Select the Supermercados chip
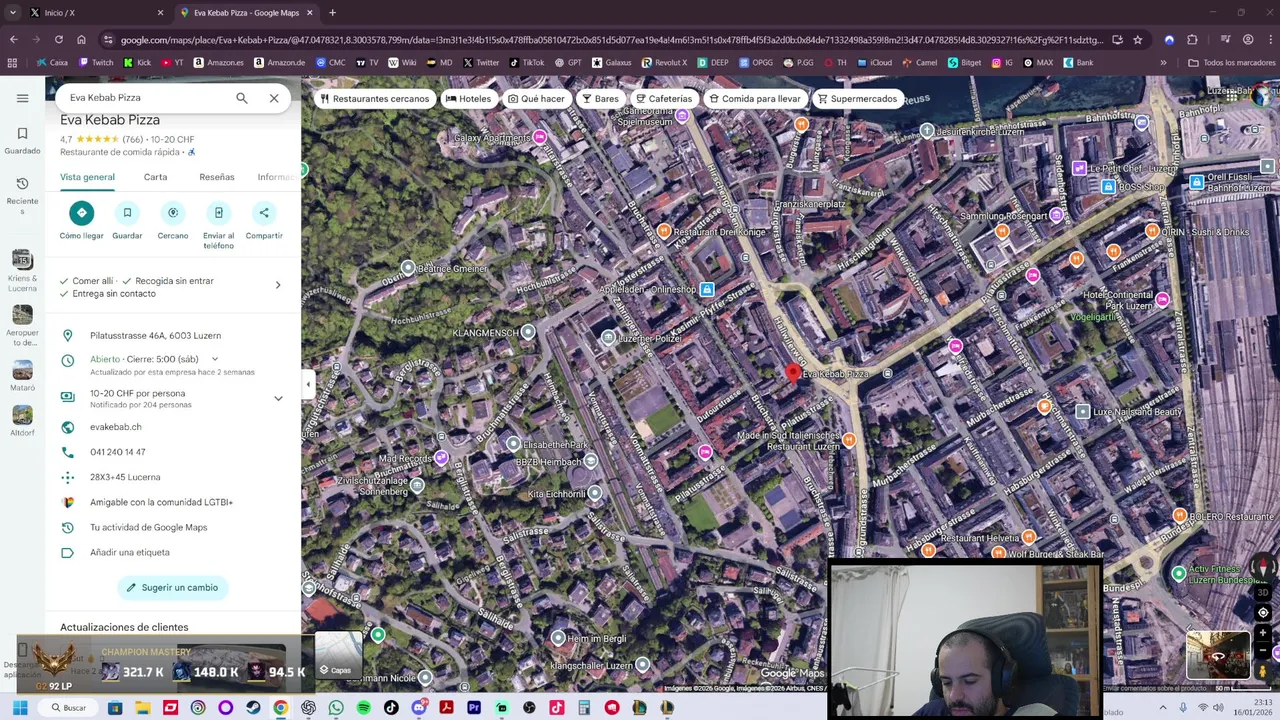 coord(857,99)
